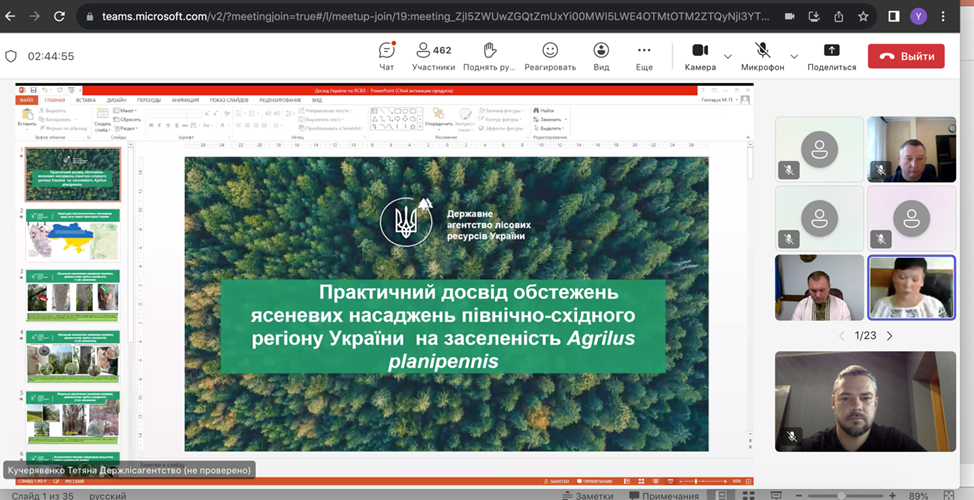The width and height of the screenshot is (974, 500).
Task: Select slide 3 thumbnail
Action: 73,295
